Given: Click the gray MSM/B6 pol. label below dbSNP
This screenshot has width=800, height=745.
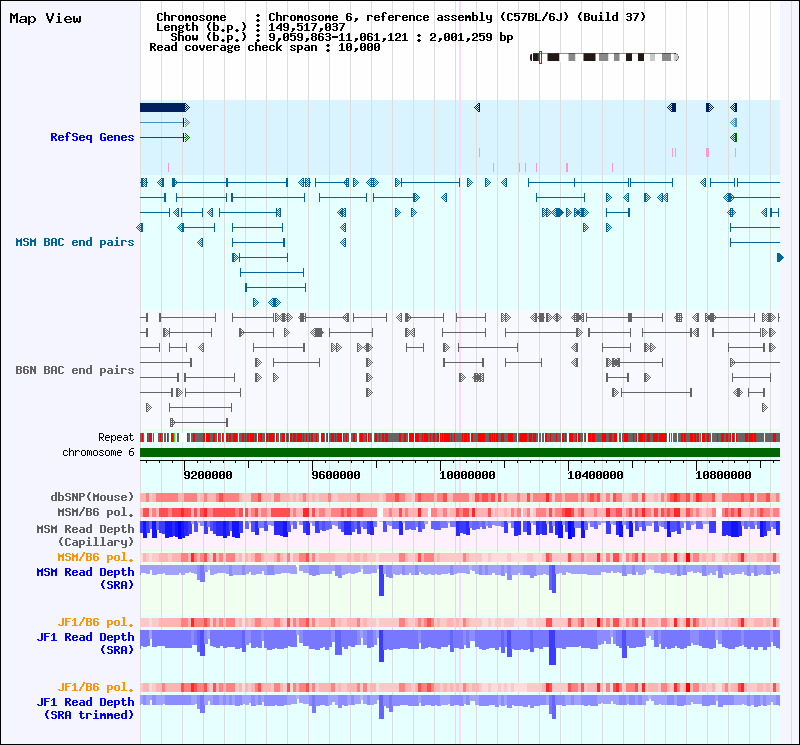Looking at the screenshot, I should [95, 512].
